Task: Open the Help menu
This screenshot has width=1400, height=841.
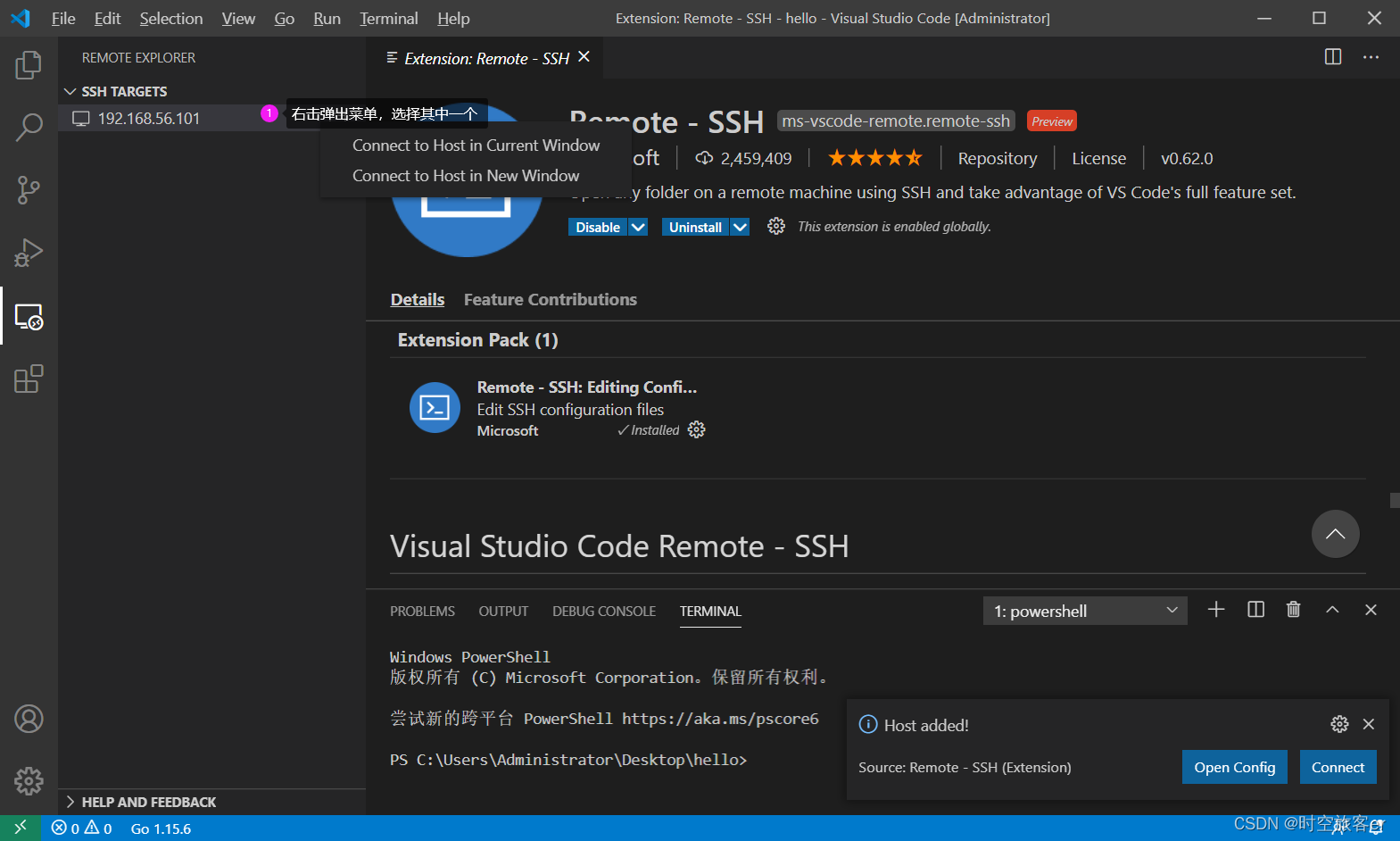Action: (453, 18)
